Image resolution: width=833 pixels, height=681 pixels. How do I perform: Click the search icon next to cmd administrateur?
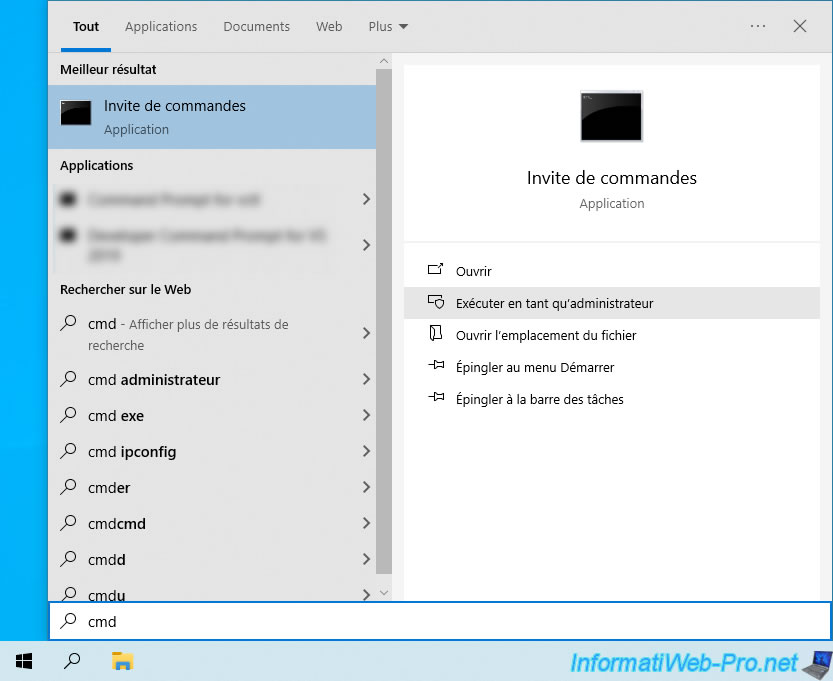(x=69, y=379)
